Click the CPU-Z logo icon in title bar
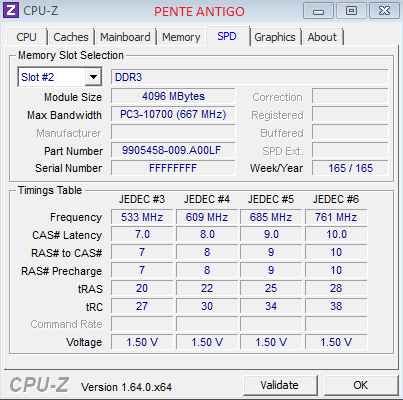This screenshot has width=403, height=400. click(11, 10)
